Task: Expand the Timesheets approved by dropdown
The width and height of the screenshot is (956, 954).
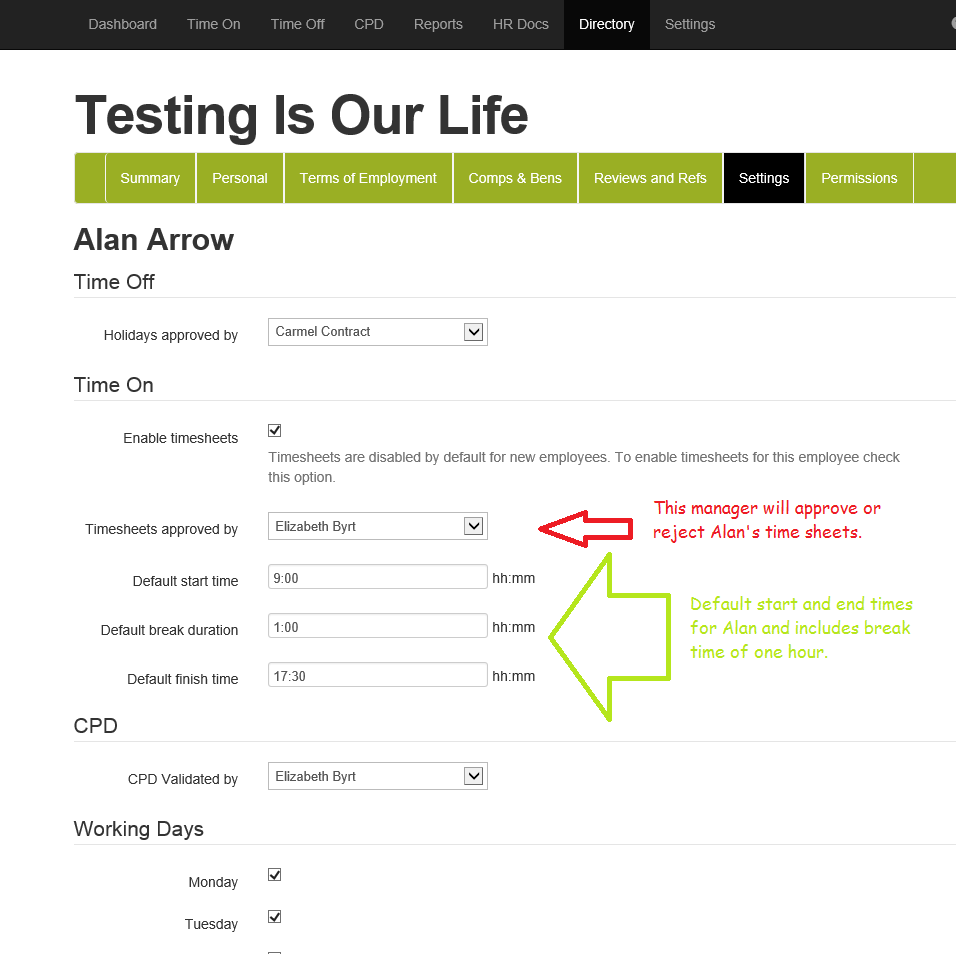Action: point(377,527)
